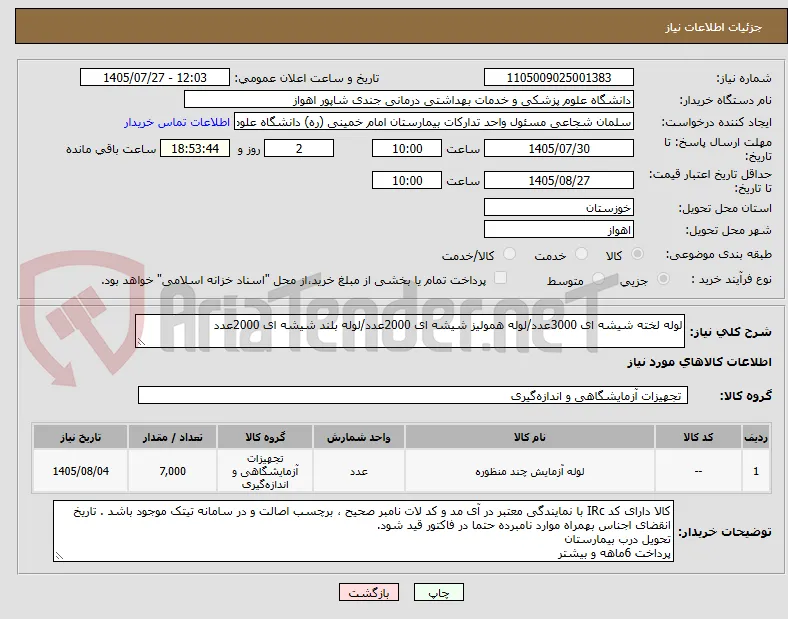
Task: Click the واحد شمارش column header
Action: pos(359,437)
